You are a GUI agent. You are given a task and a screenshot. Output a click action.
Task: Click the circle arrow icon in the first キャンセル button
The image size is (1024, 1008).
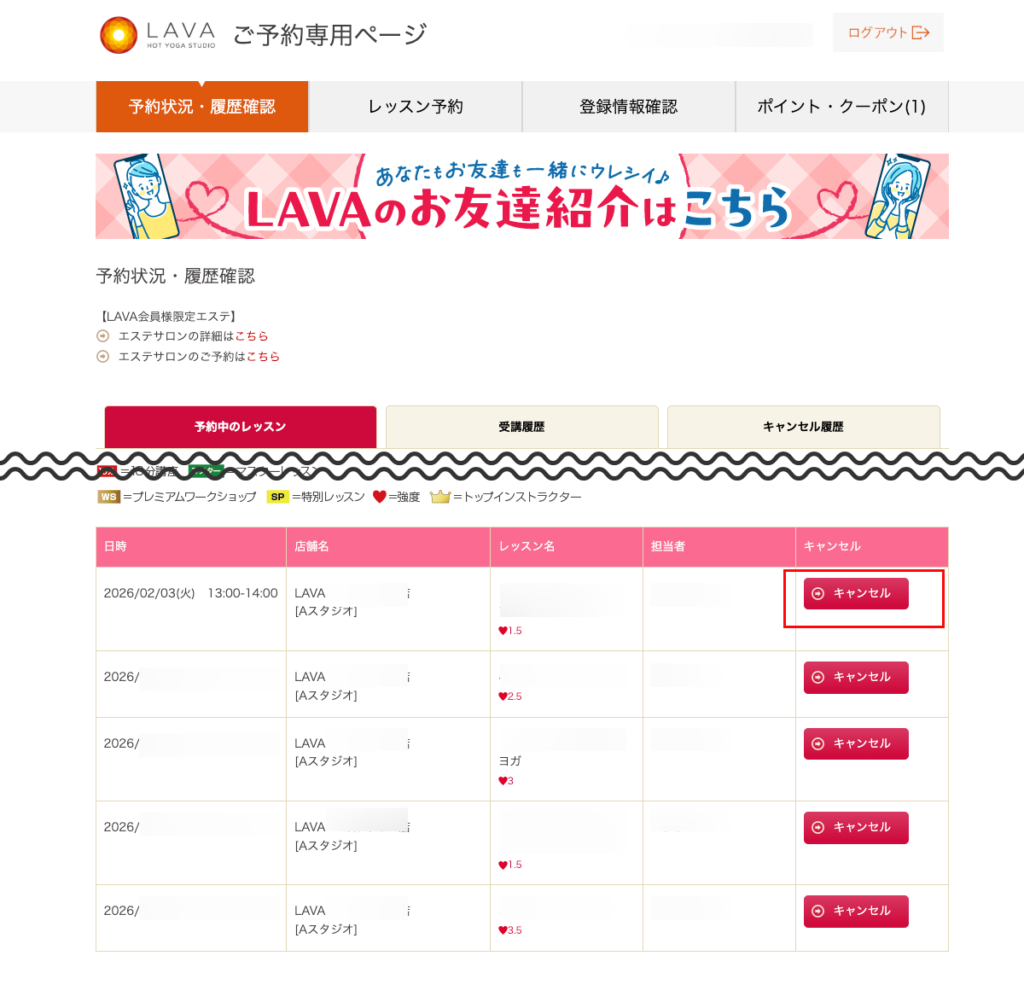coord(818,593)
